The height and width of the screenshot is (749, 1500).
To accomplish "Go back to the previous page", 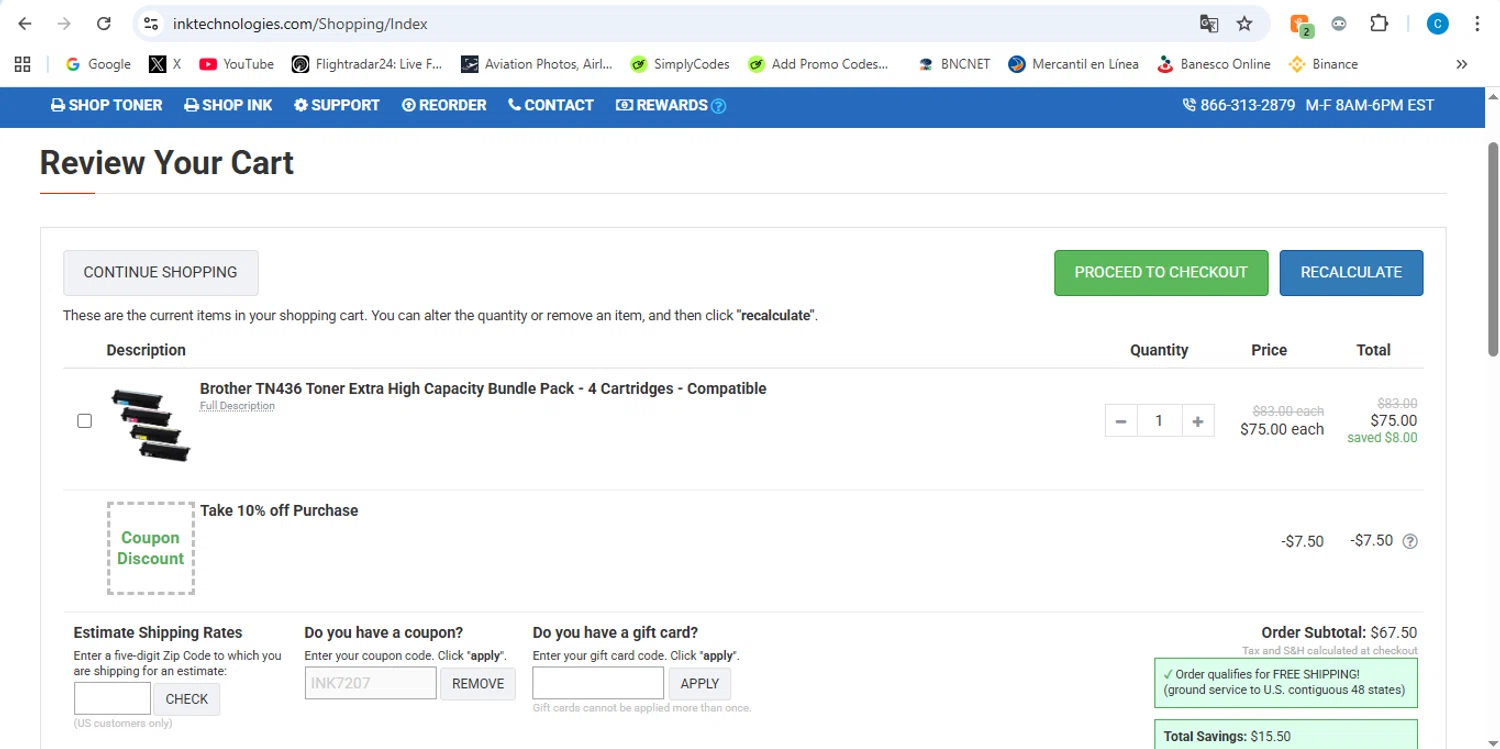I will (25, 23).
